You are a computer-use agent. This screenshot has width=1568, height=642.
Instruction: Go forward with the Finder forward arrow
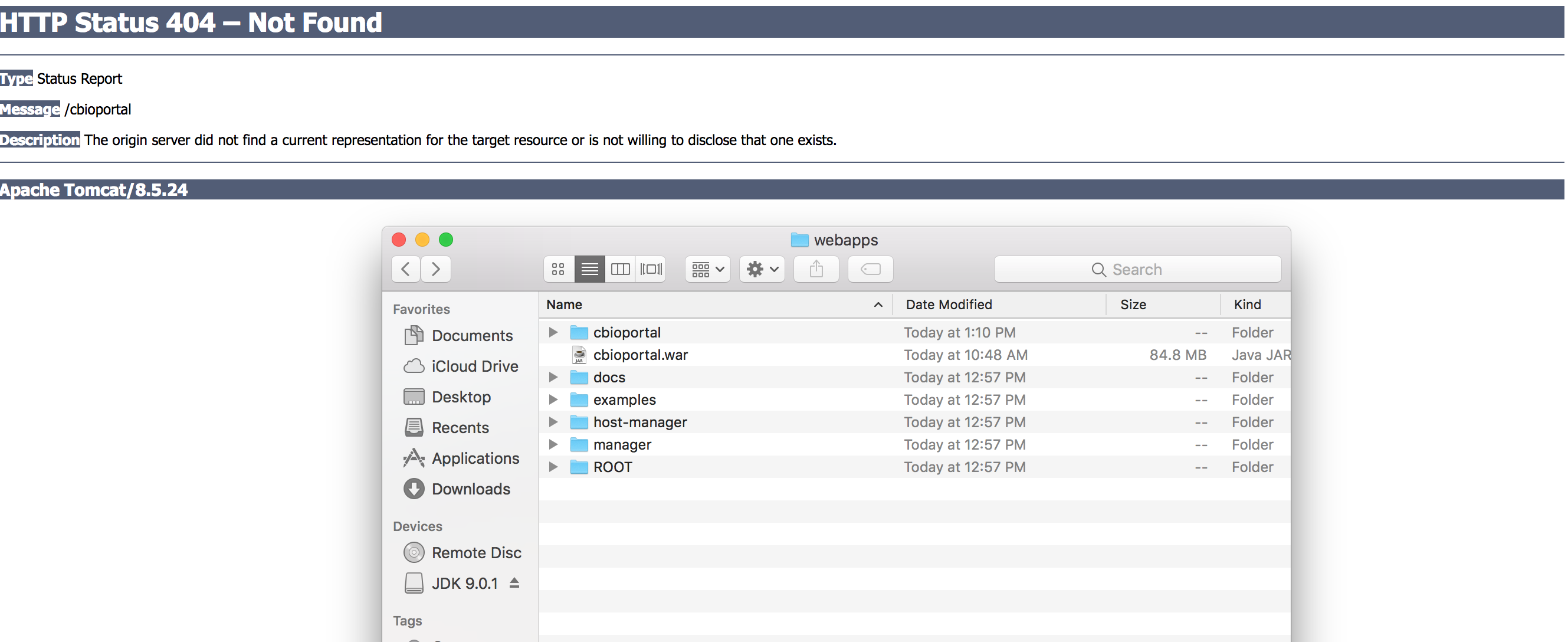[435, 269]
